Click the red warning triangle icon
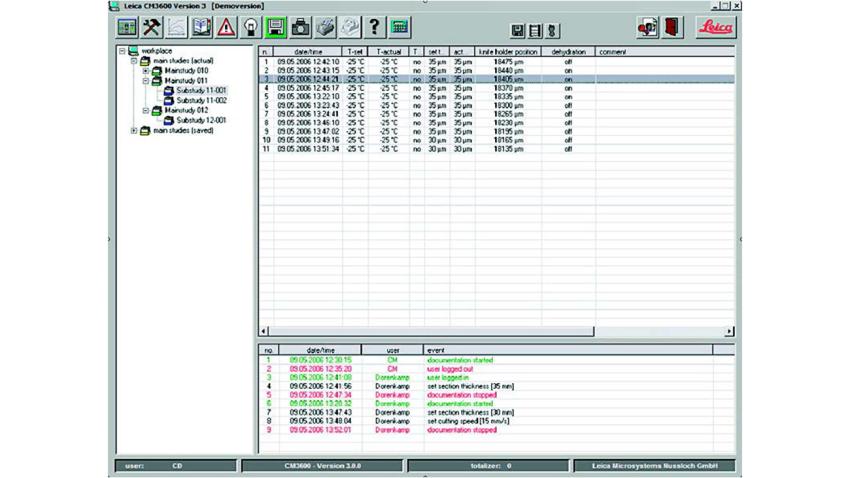850x478 pixels. pos(226,27)
